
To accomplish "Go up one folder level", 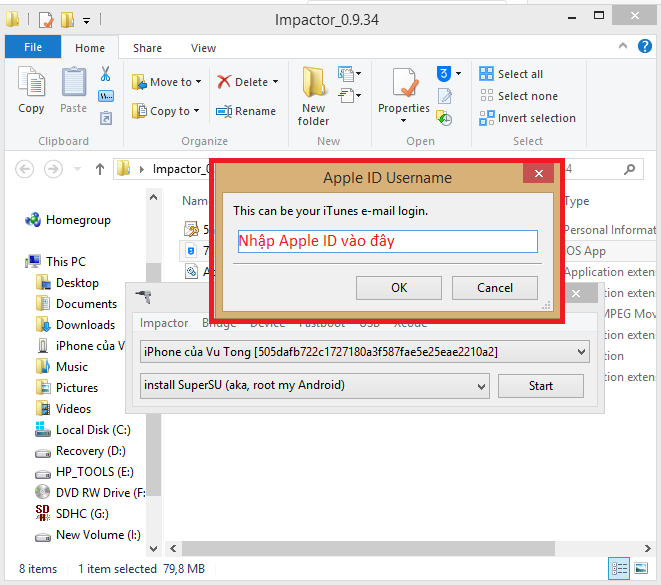I will tap(100, 169).
